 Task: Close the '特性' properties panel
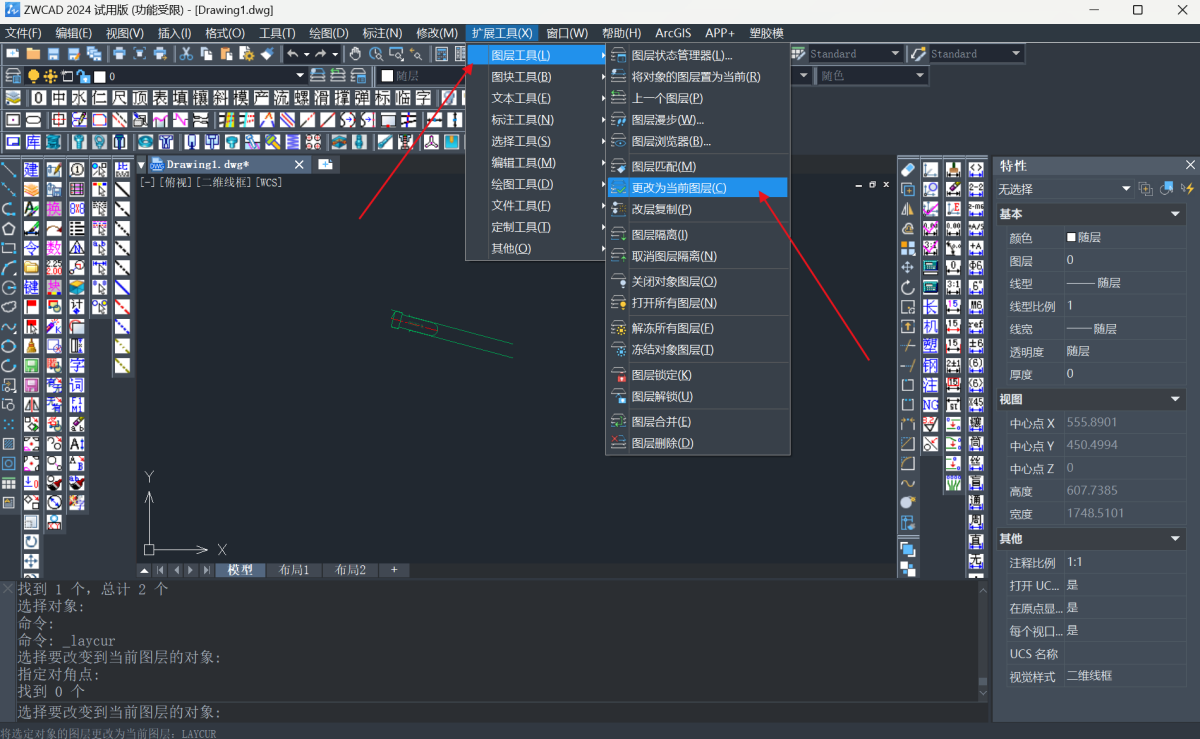tap(1190, 165)
